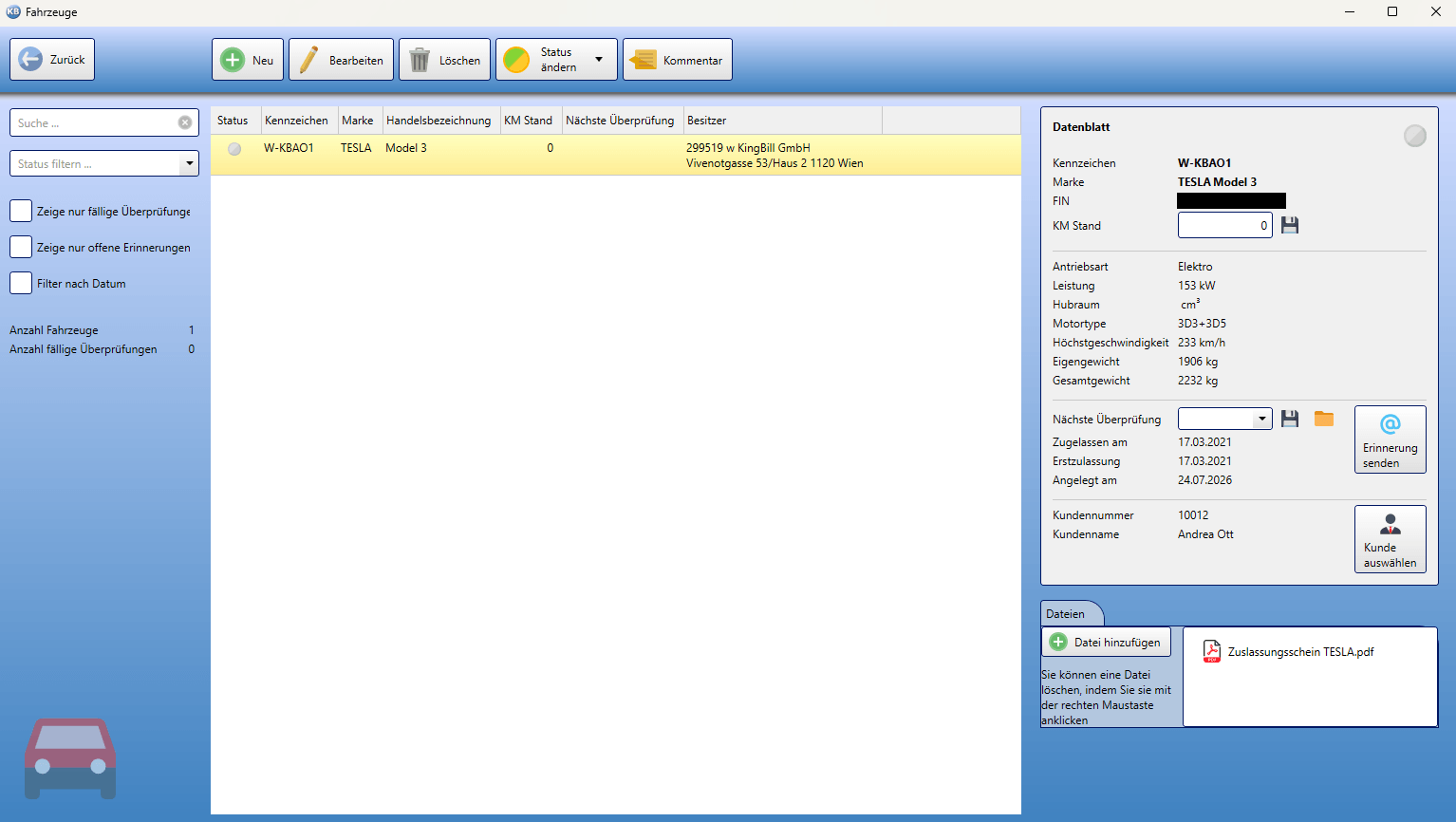Add a new vehicle with Neu
The width and height of the screenshot is (1456, 822).
(x=248, y=60)
